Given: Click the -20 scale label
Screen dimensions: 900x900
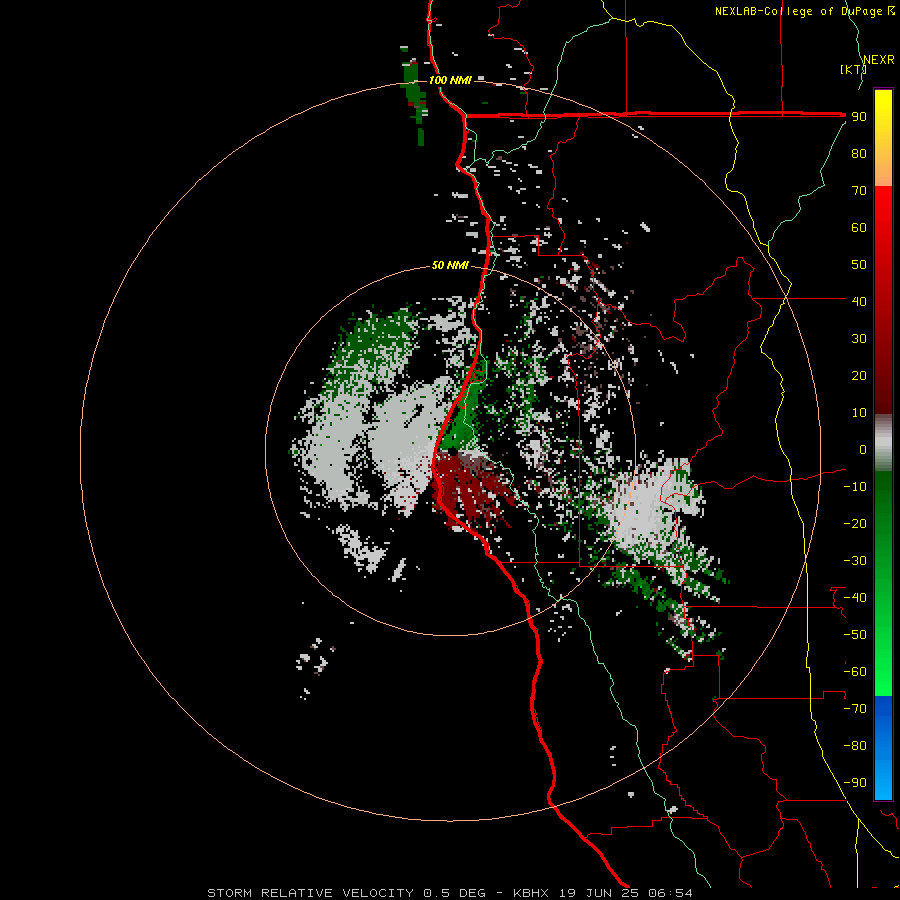Looking at the screenshot, I should [x=855, y=523].
